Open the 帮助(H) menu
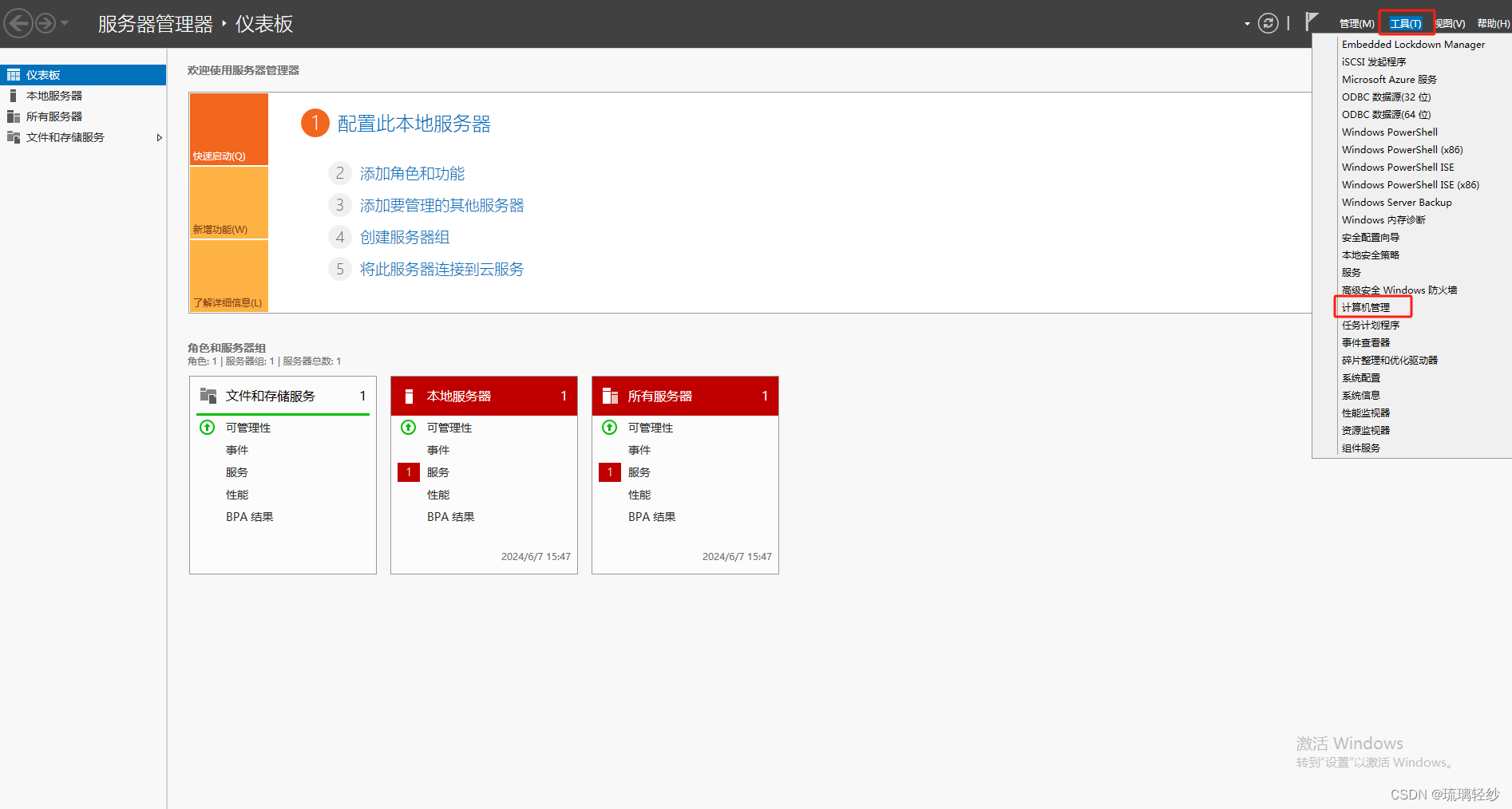Image resolution: width=1512 pixels, height=809 pixels. click(x=1493, y=24)
